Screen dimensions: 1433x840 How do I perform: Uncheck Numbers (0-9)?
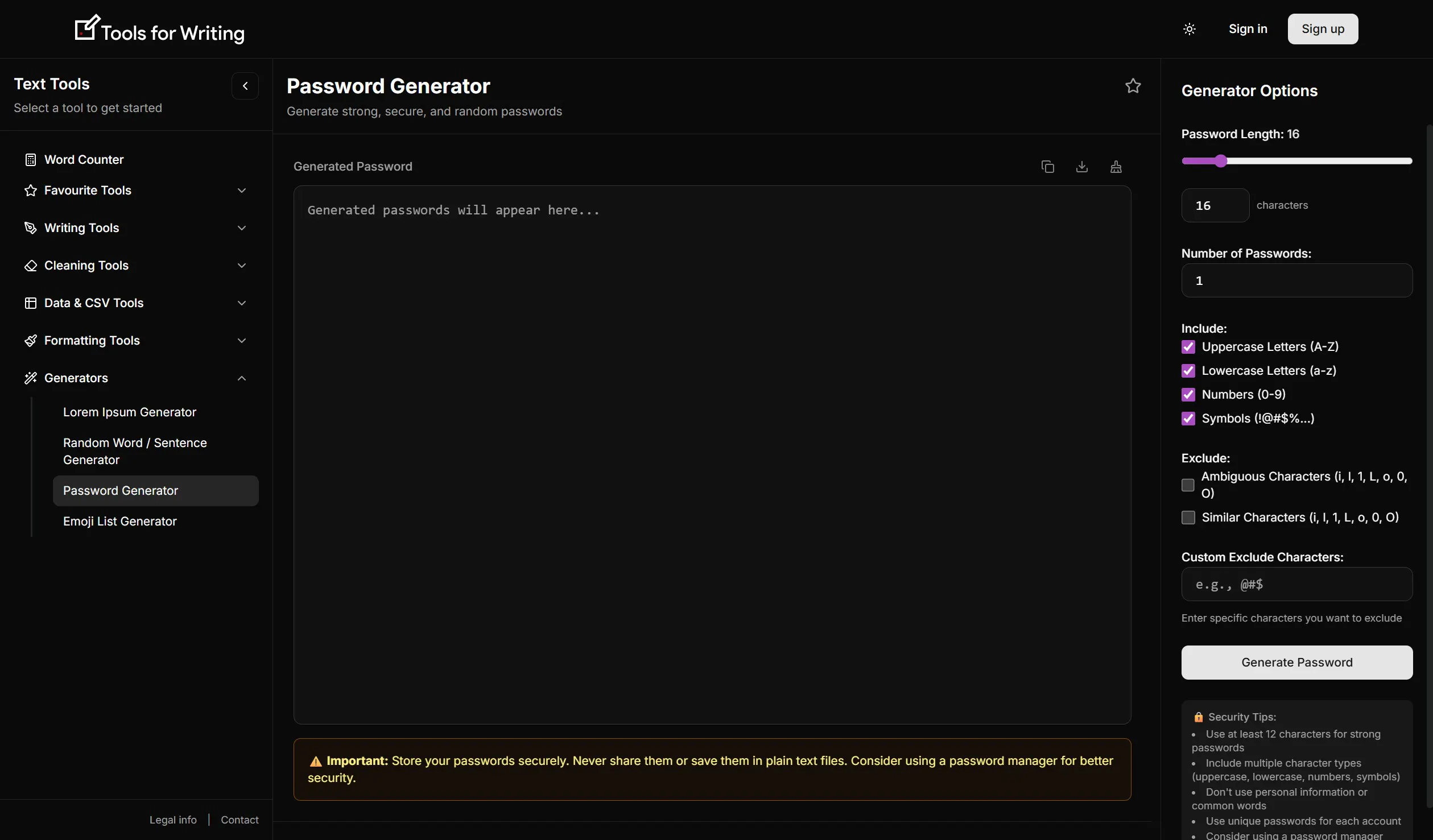click(1188, 395)
